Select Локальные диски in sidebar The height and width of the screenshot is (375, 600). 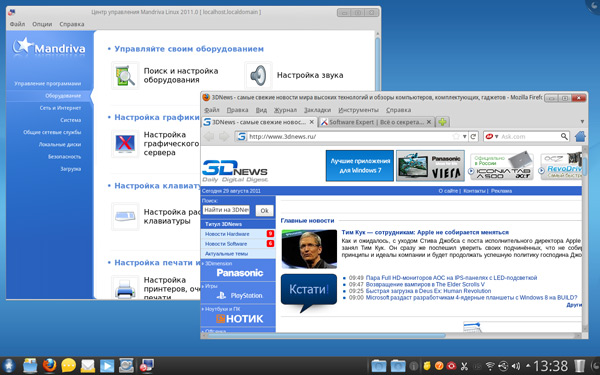pos(60,145)
